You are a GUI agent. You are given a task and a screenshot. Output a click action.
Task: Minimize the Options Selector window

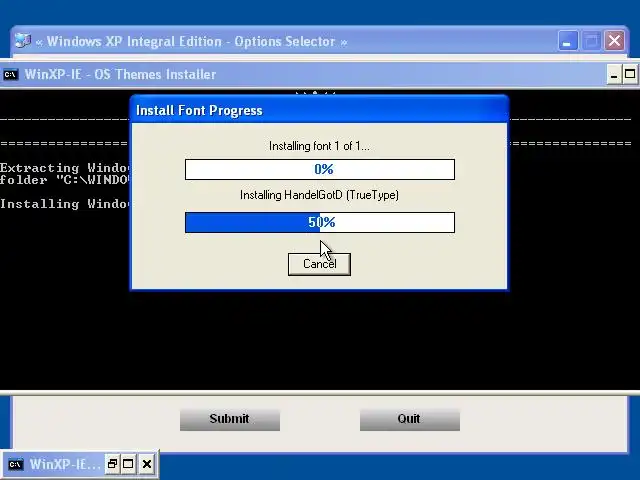click(568, 41)
